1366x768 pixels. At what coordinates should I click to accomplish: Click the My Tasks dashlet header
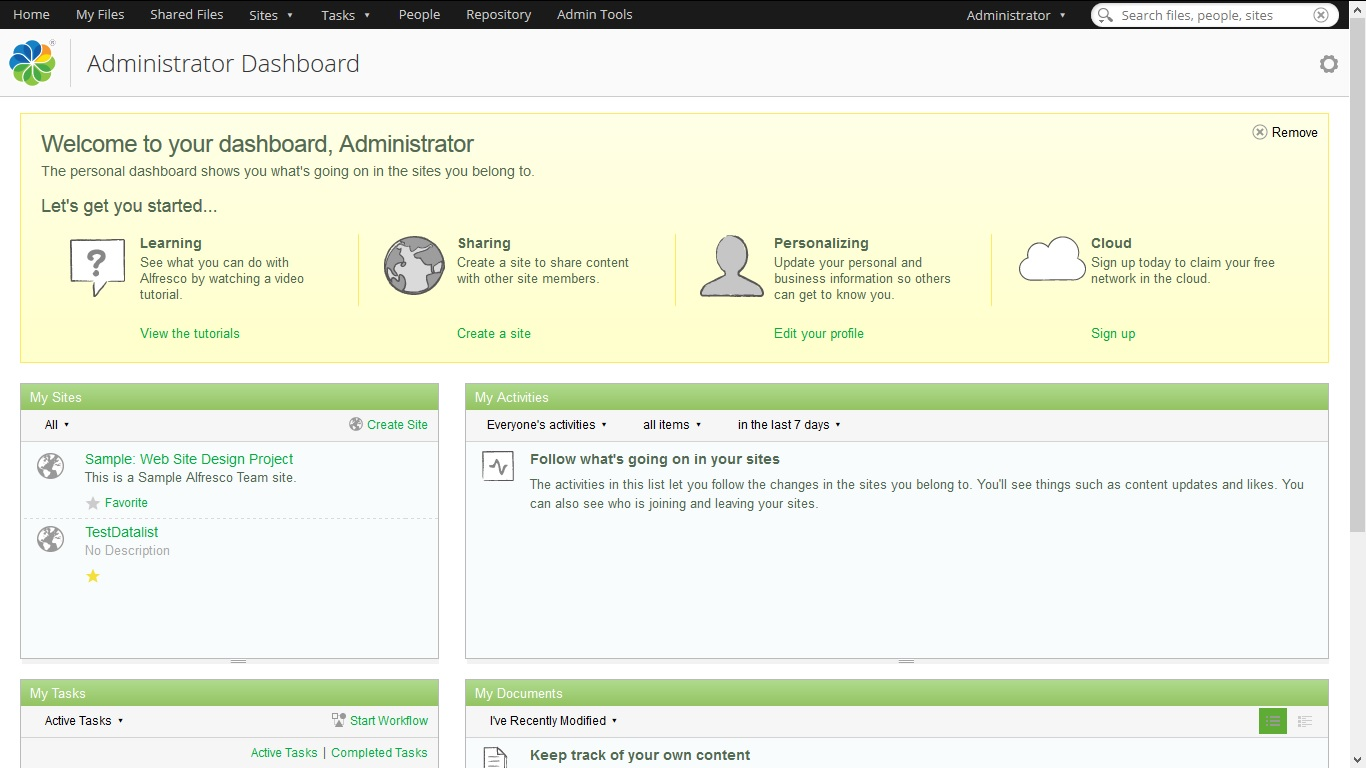point(229,693)
